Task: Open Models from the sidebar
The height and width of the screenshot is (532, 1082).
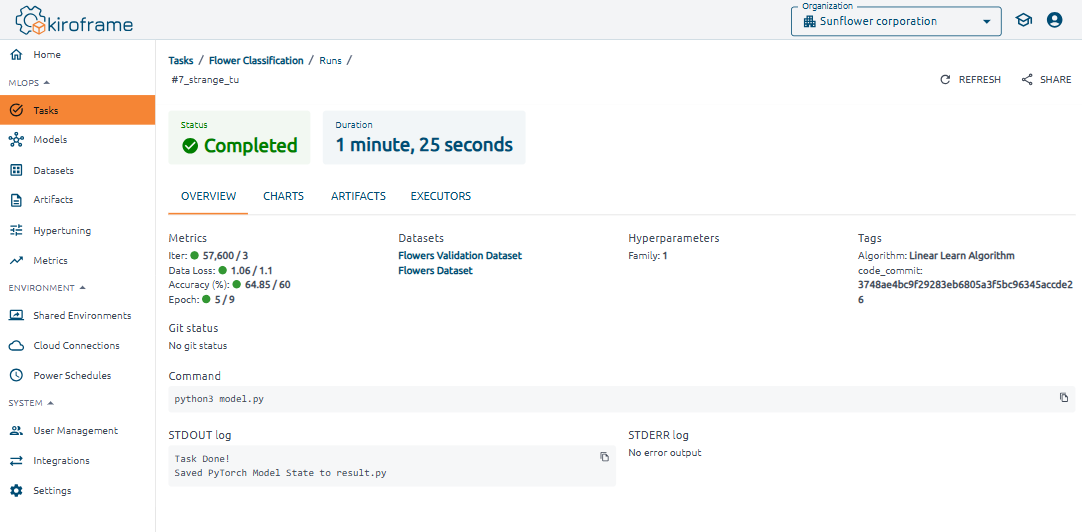Action: point(50,140)
